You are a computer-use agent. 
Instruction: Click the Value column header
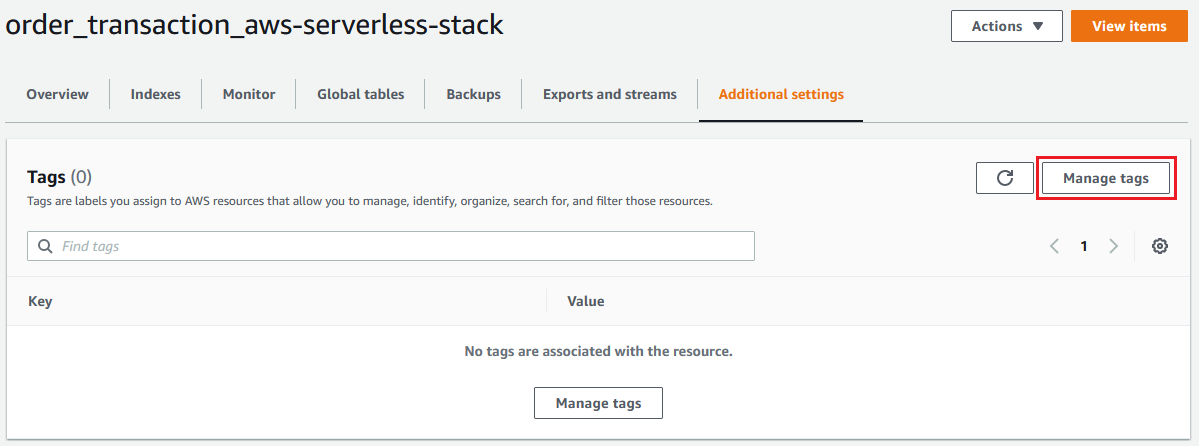(586, 301)
